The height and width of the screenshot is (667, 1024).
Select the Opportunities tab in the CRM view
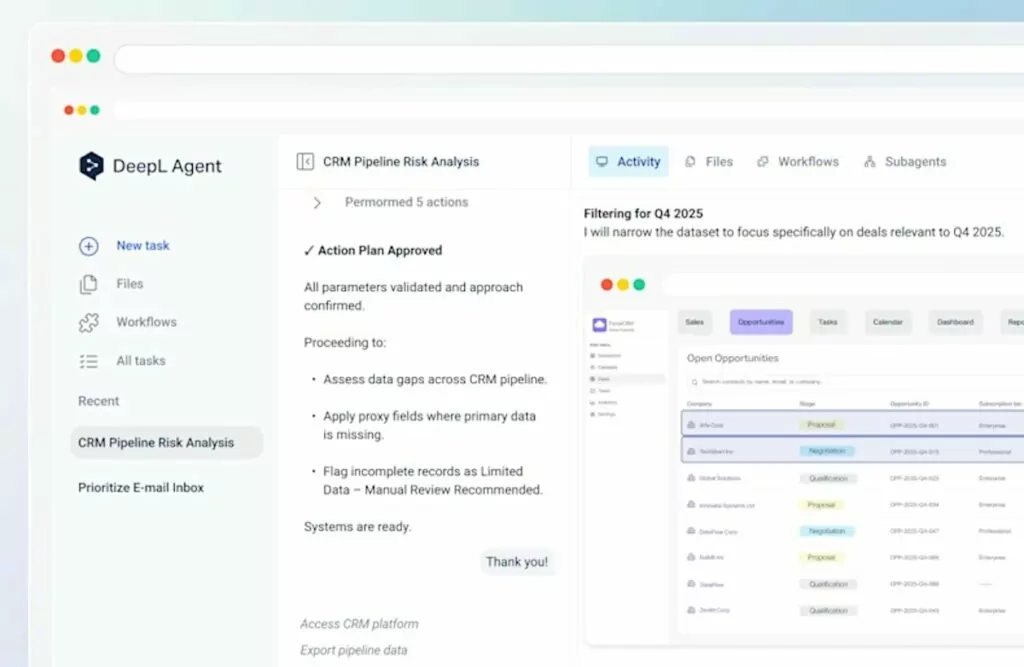761,322
